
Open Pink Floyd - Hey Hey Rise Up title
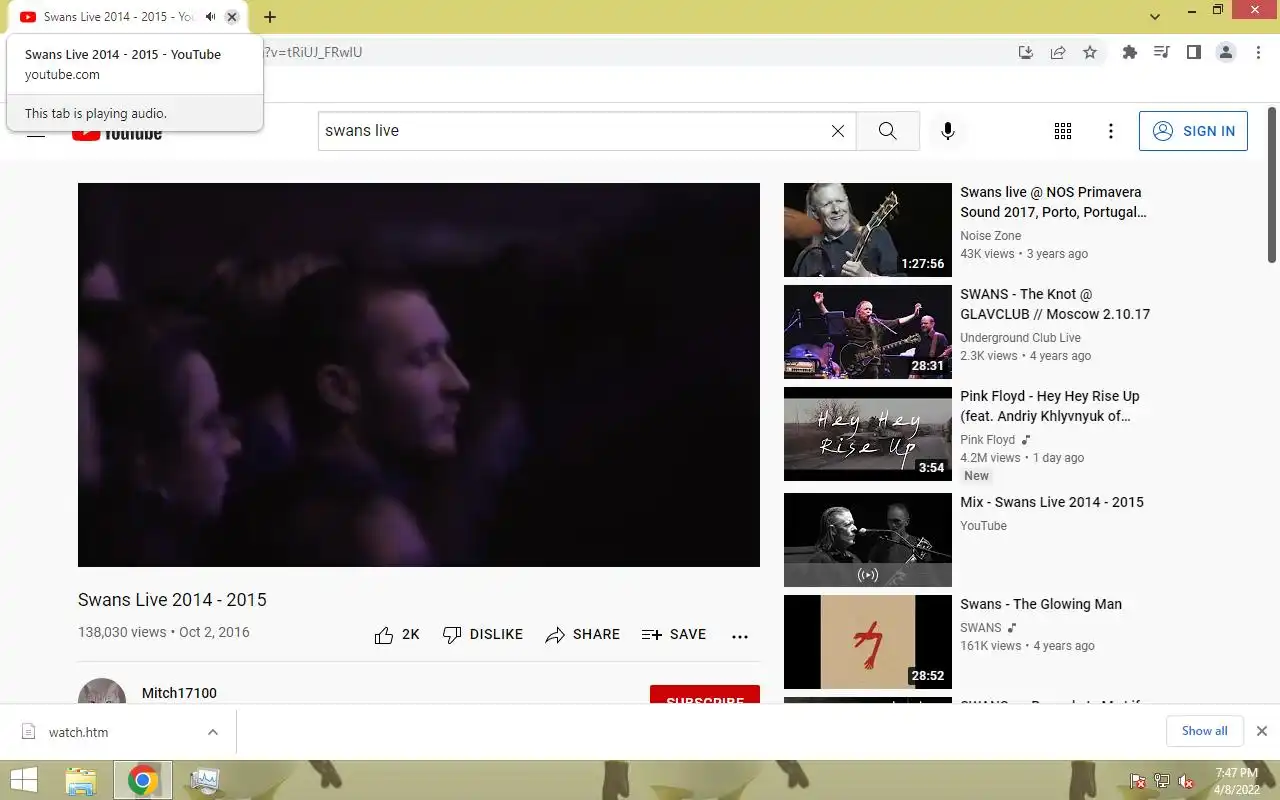1050,406
